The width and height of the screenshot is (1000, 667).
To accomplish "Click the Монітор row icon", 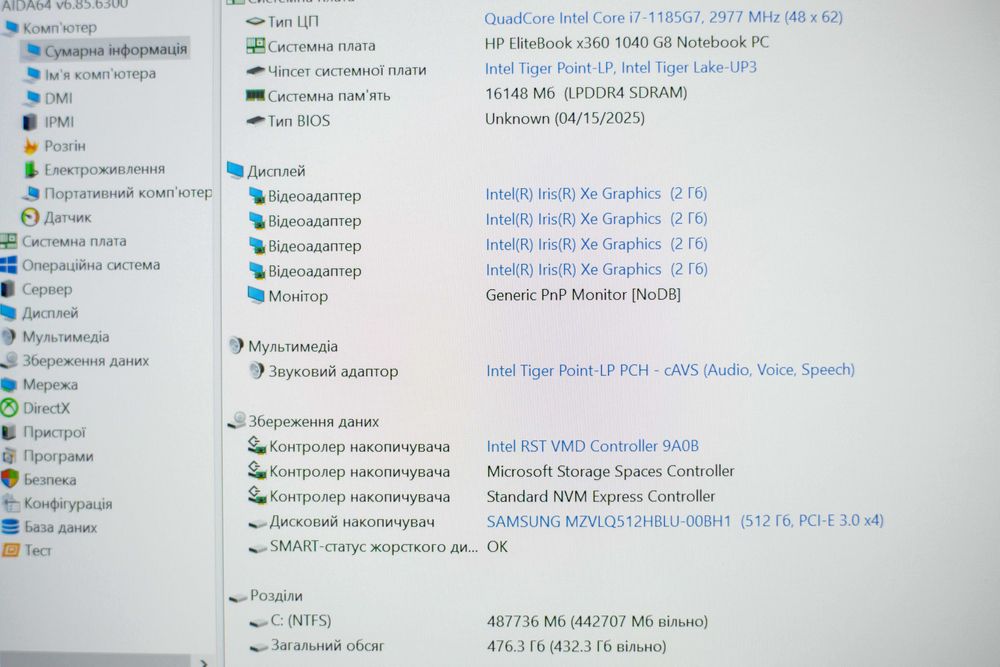I will click(256, 295).
